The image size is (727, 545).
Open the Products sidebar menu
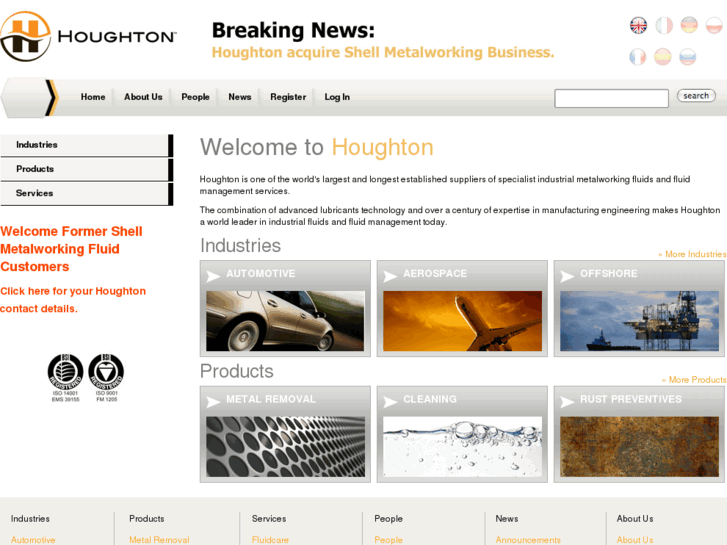(87, 169)
